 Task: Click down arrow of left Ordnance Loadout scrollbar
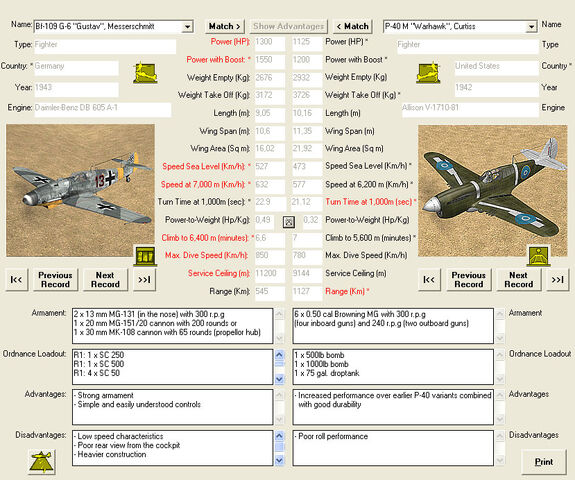(x=279, y=379)
